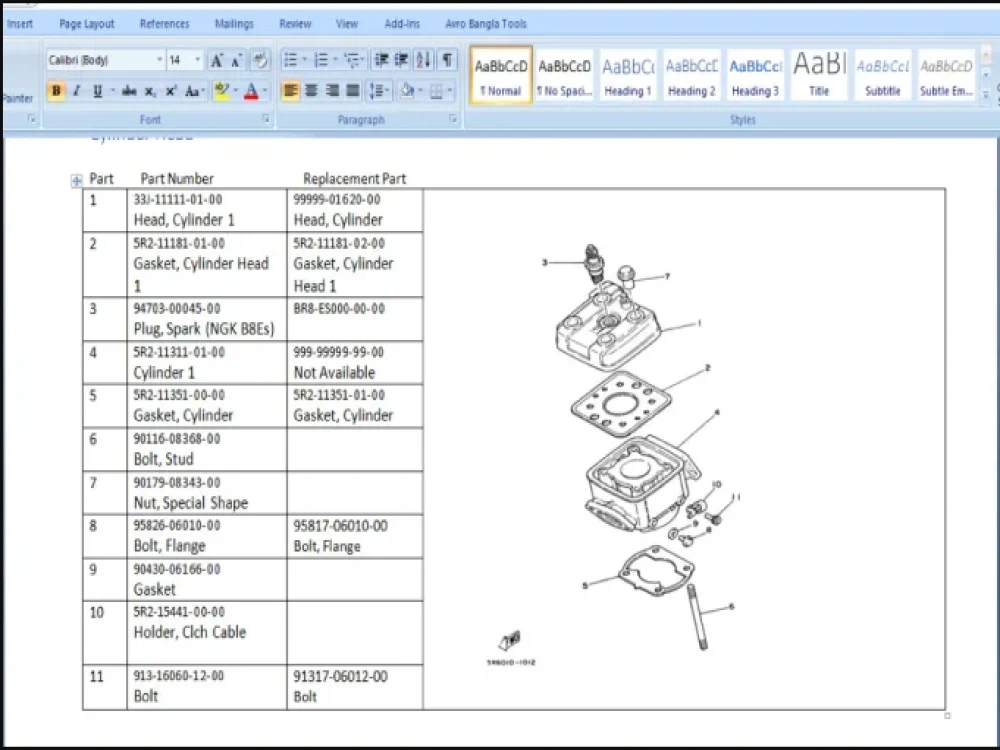
Task: Click the 'Plug, Spark (NGK B8Es)' text
Action: coord(204,329)
